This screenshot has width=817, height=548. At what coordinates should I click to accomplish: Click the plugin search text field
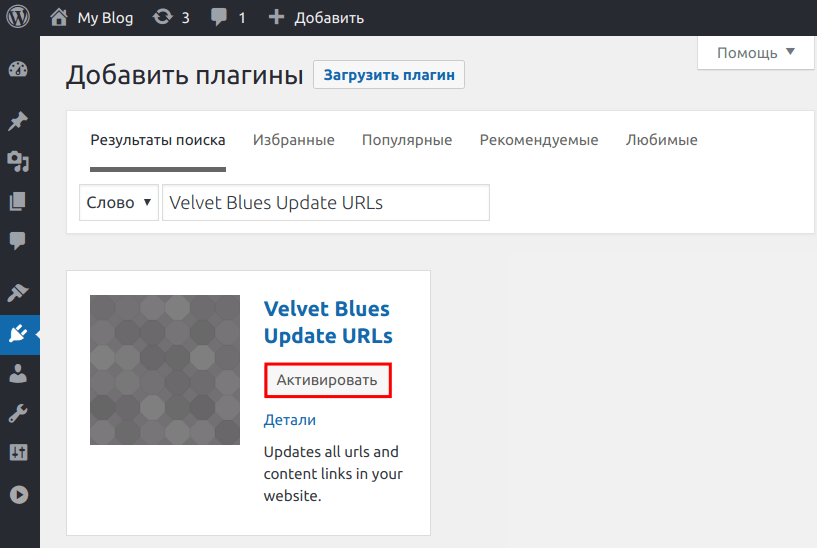click(326, 202)
